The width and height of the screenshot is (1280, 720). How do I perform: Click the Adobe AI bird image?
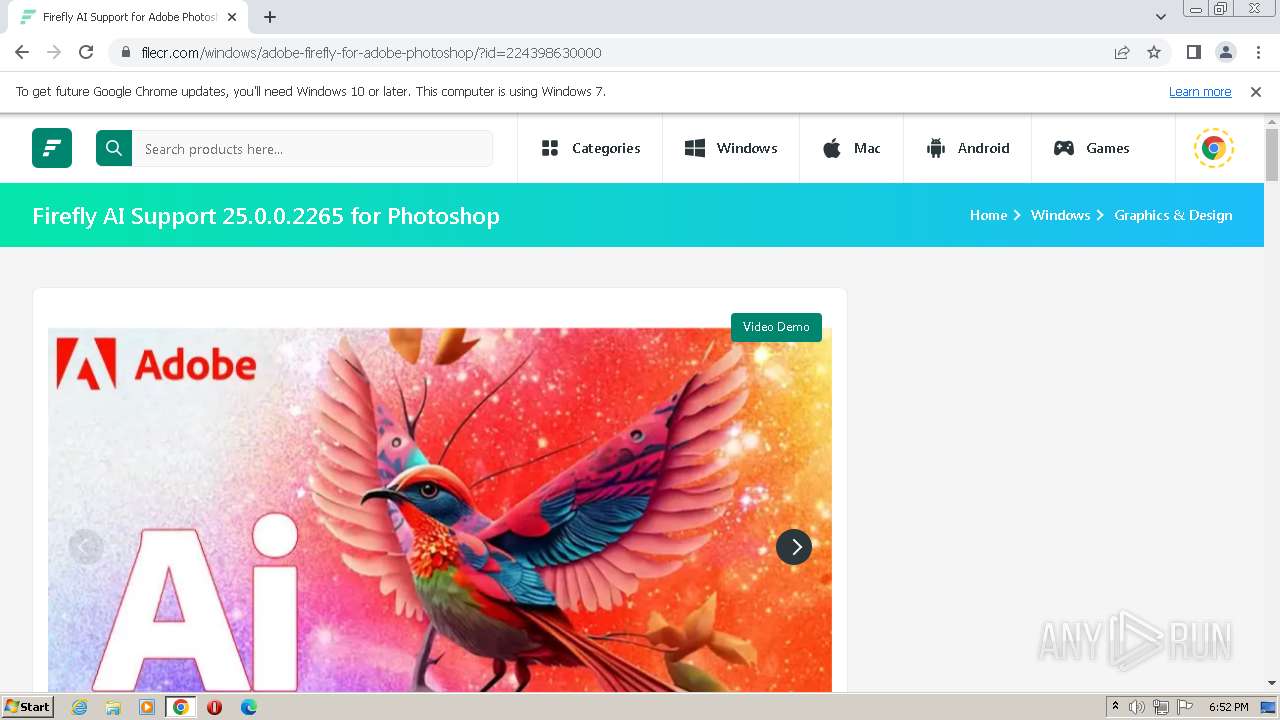440,510
